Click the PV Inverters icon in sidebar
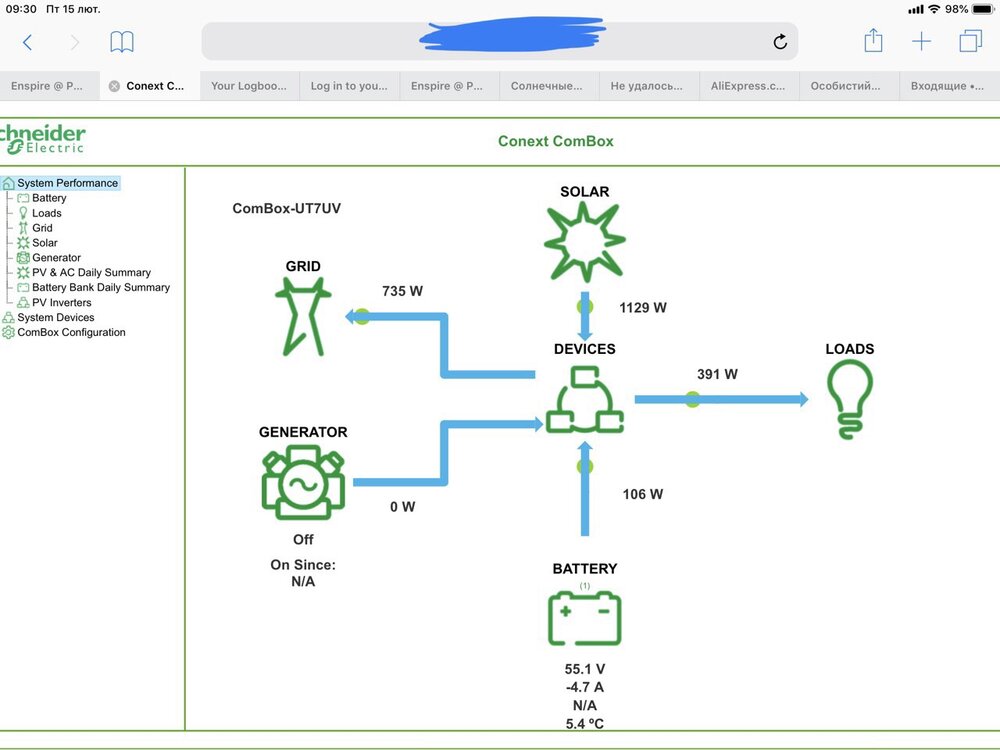The height and width of the screenshot is (750, 1000). 23,302
